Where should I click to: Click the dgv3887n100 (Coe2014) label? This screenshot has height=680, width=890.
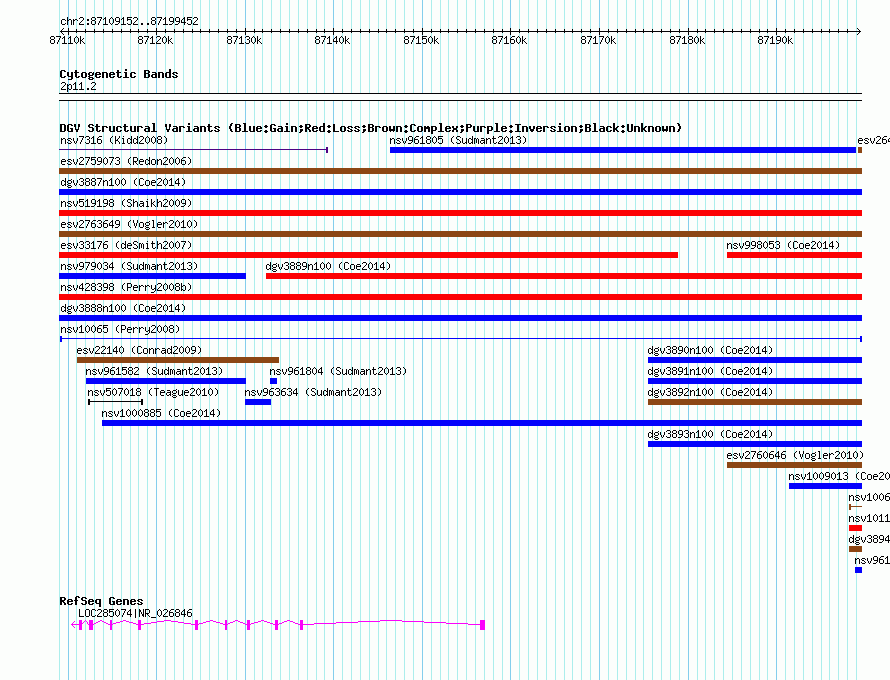pos(123,182)
